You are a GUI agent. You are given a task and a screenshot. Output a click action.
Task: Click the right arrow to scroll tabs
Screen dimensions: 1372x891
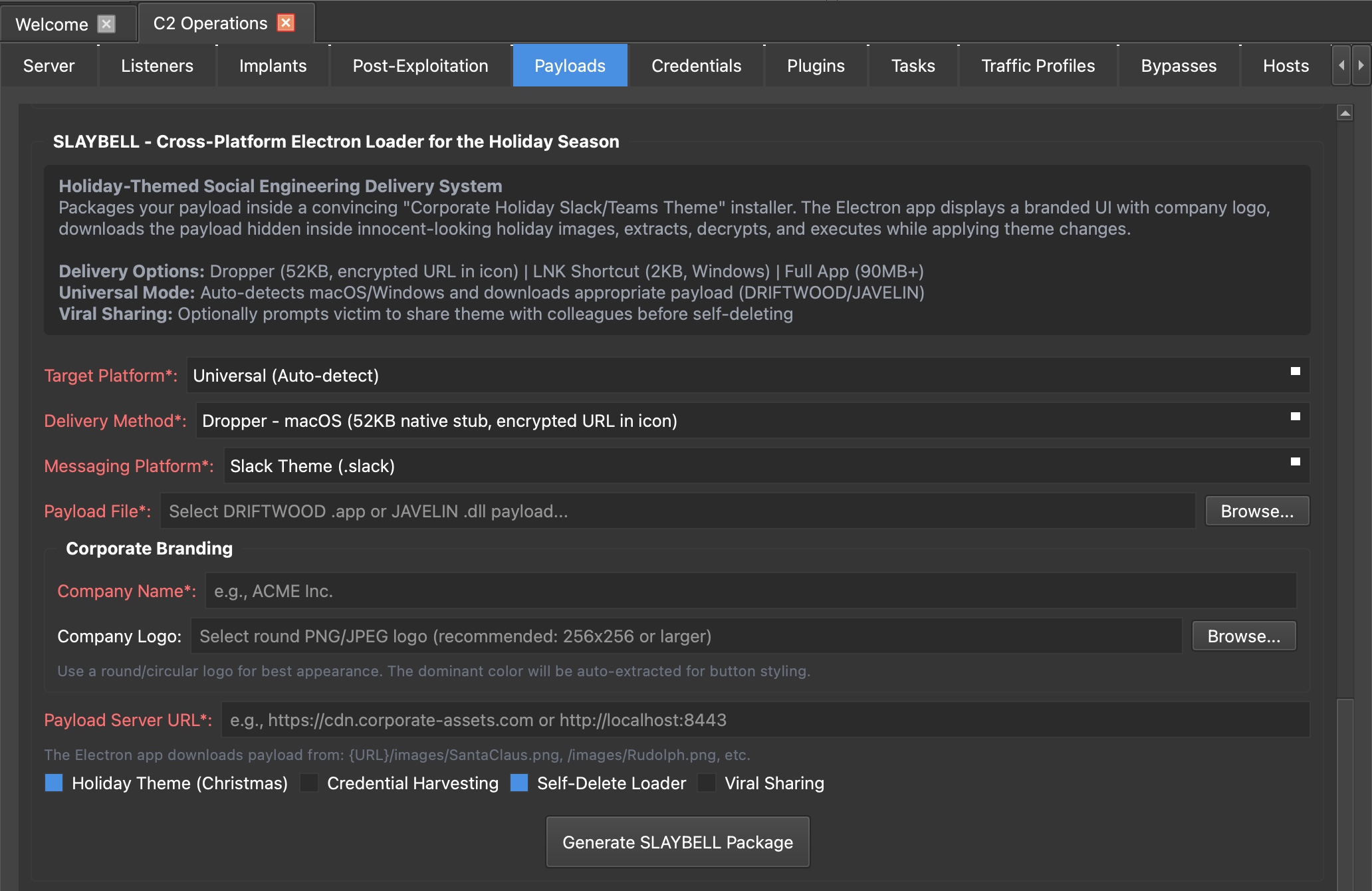1359,65
